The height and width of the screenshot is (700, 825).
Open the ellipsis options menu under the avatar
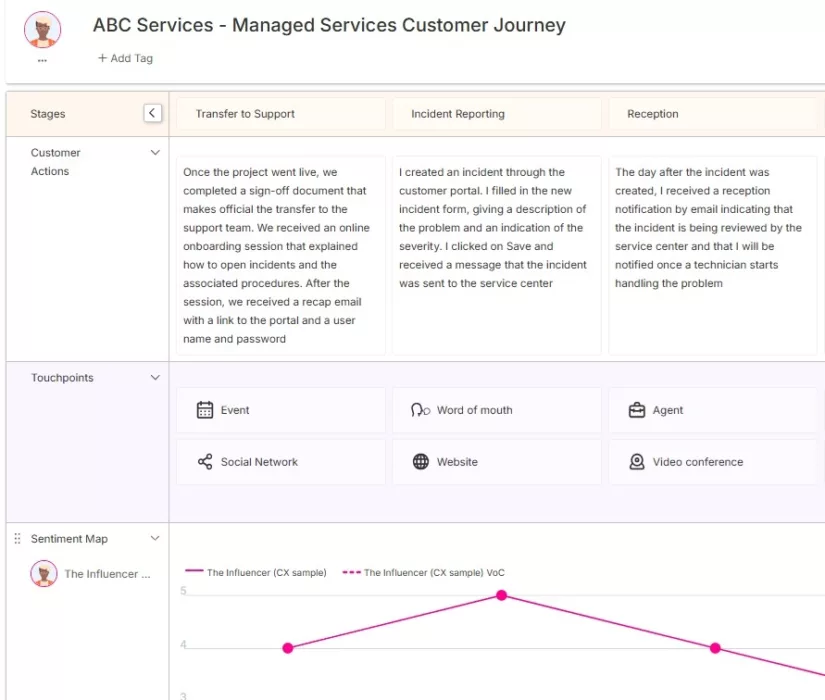(x=41, y=61)
